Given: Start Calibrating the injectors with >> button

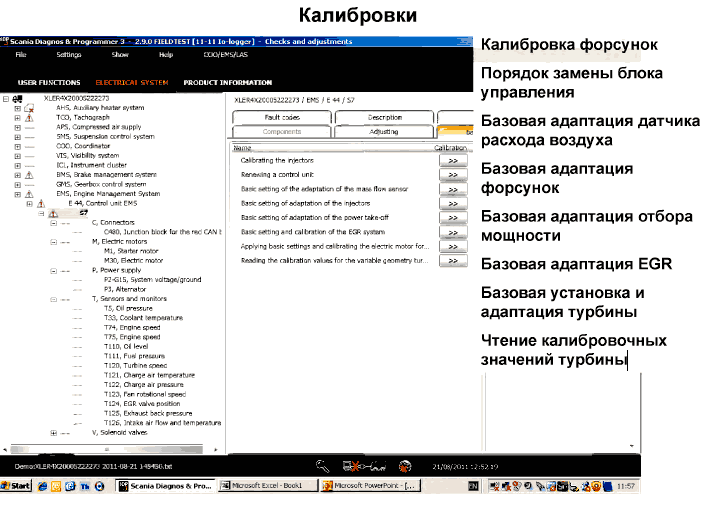Looking at the screenshot, I should click(x=452, y=160).
